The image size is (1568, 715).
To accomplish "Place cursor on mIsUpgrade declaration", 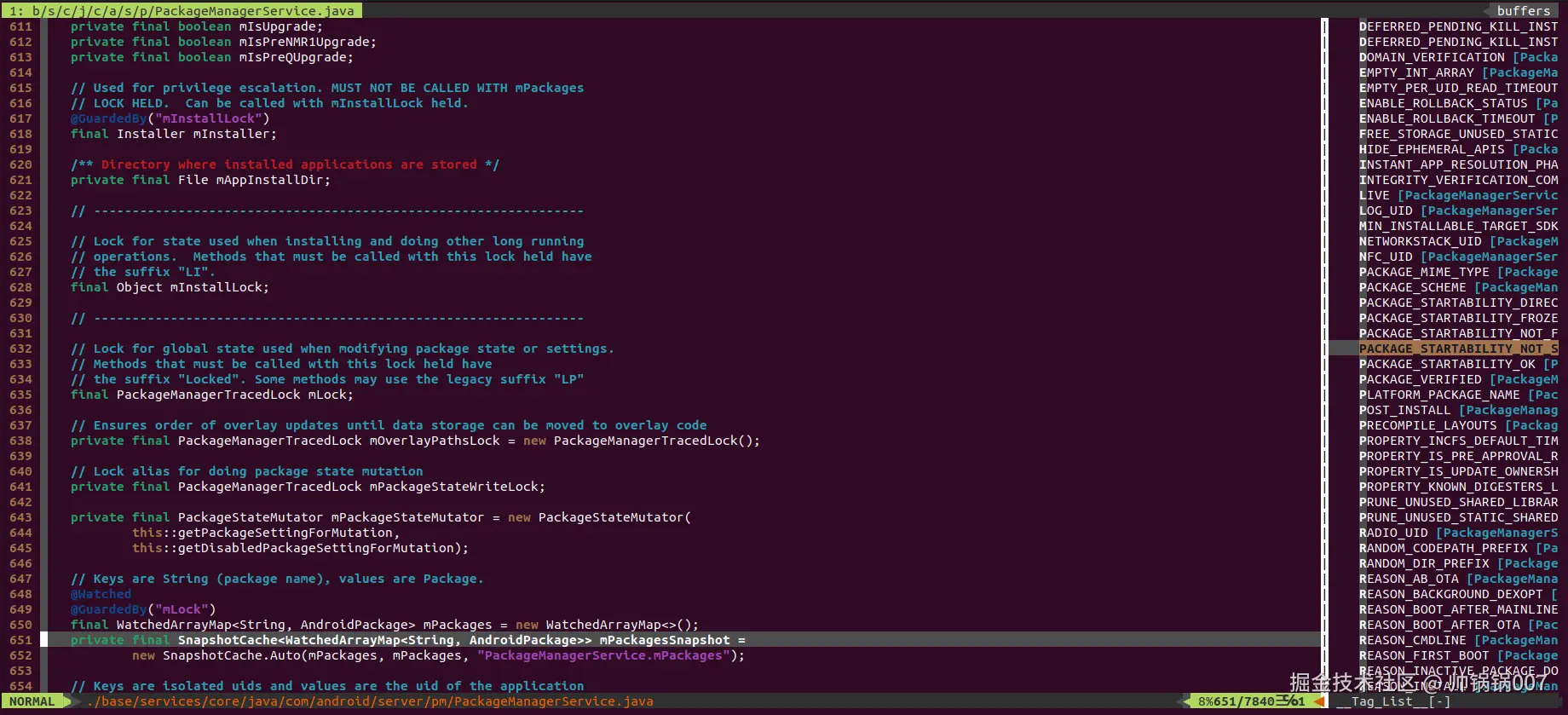I will coord(197,26).
